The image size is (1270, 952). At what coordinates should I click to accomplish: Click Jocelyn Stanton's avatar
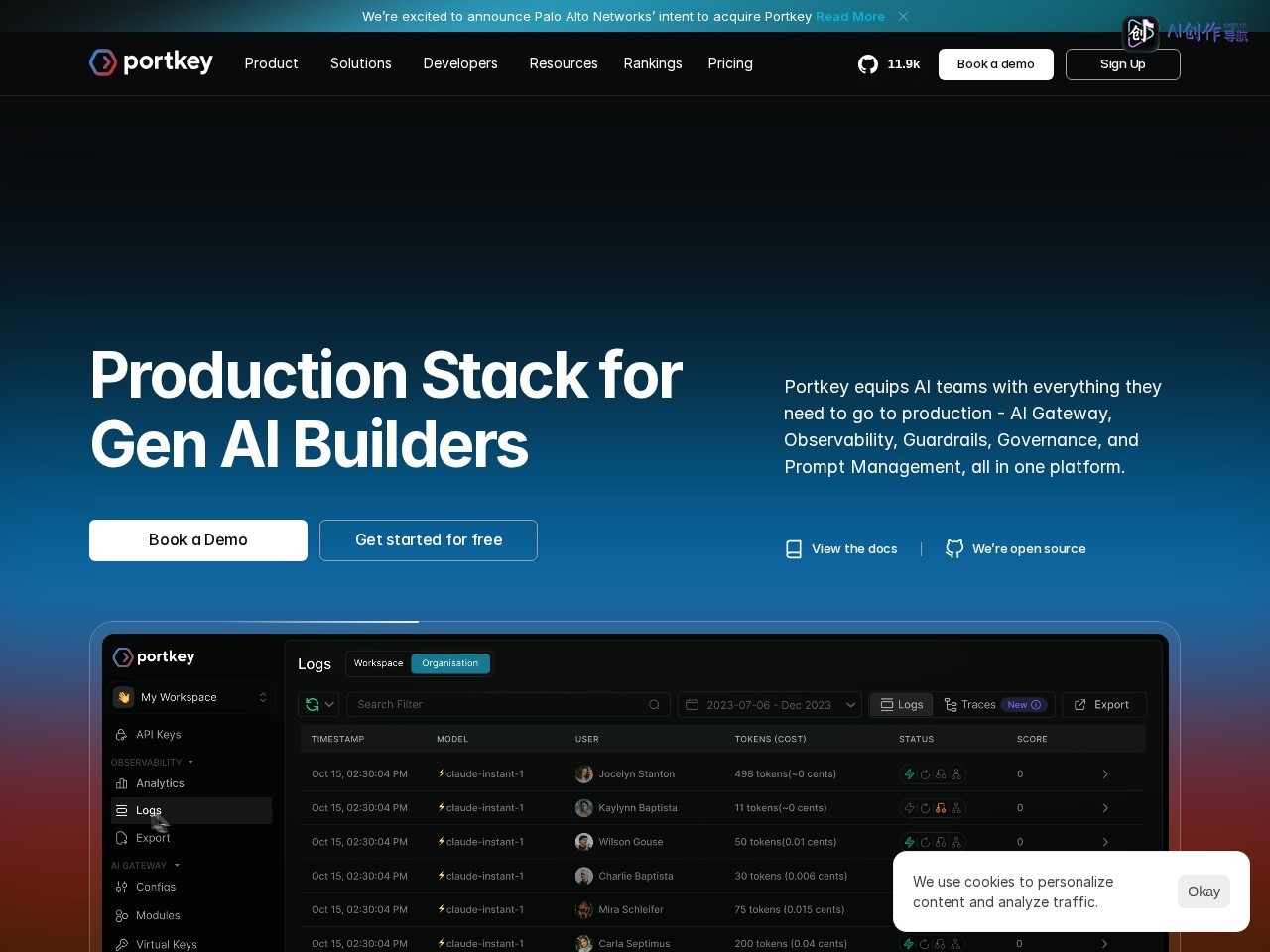coord(584,774)
